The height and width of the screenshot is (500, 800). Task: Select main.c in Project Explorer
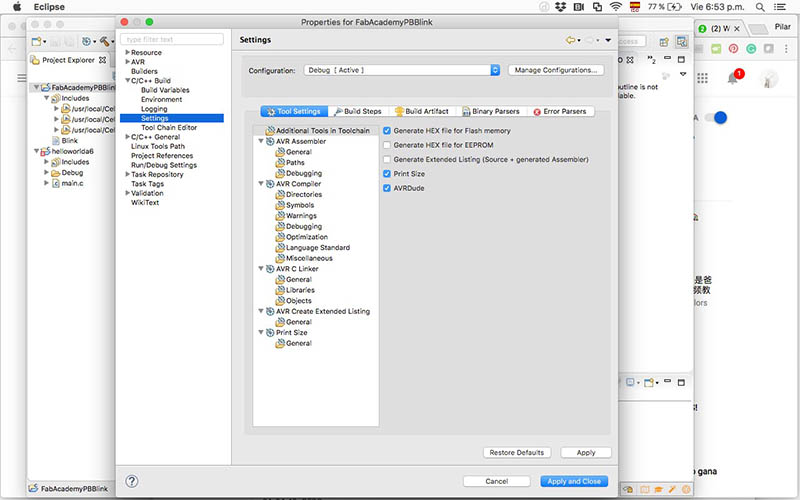pyautogui.click(x=72, y=183)
